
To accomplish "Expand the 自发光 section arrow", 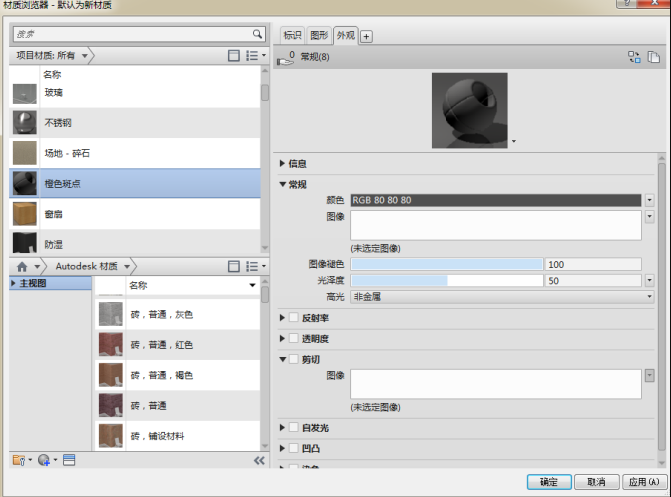I will point(282,427).
